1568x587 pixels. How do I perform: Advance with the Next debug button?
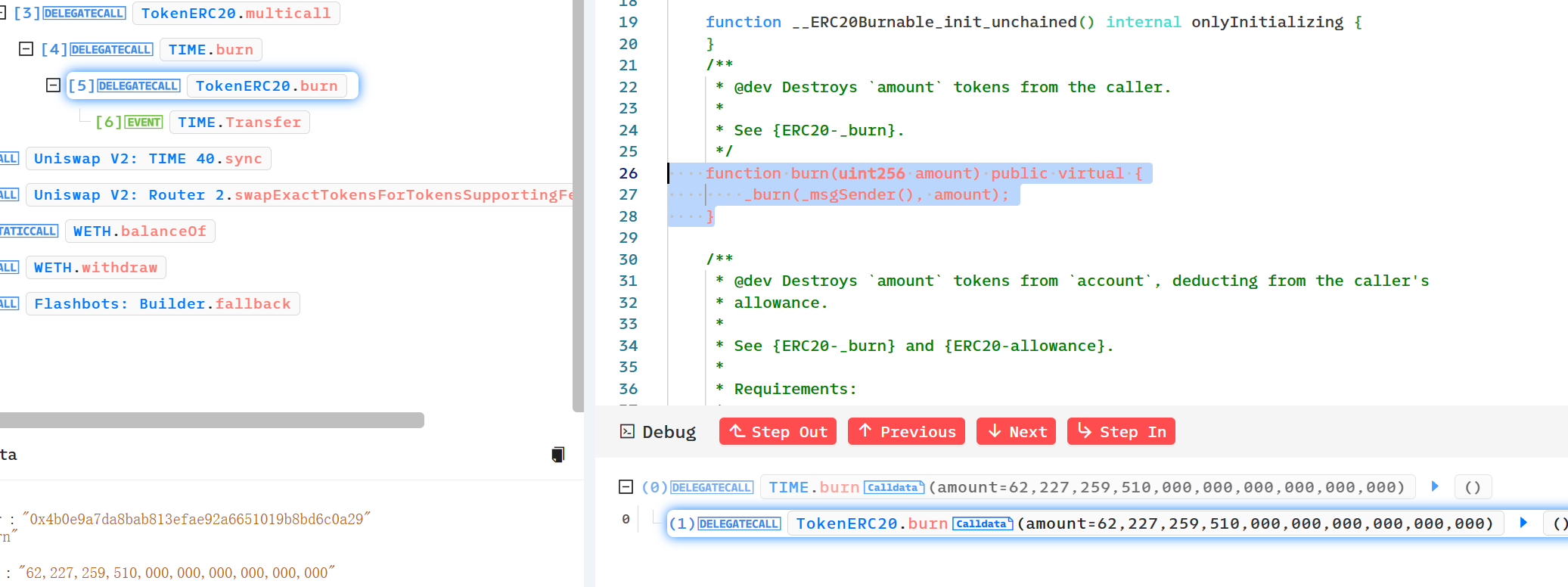point(1016,431)
